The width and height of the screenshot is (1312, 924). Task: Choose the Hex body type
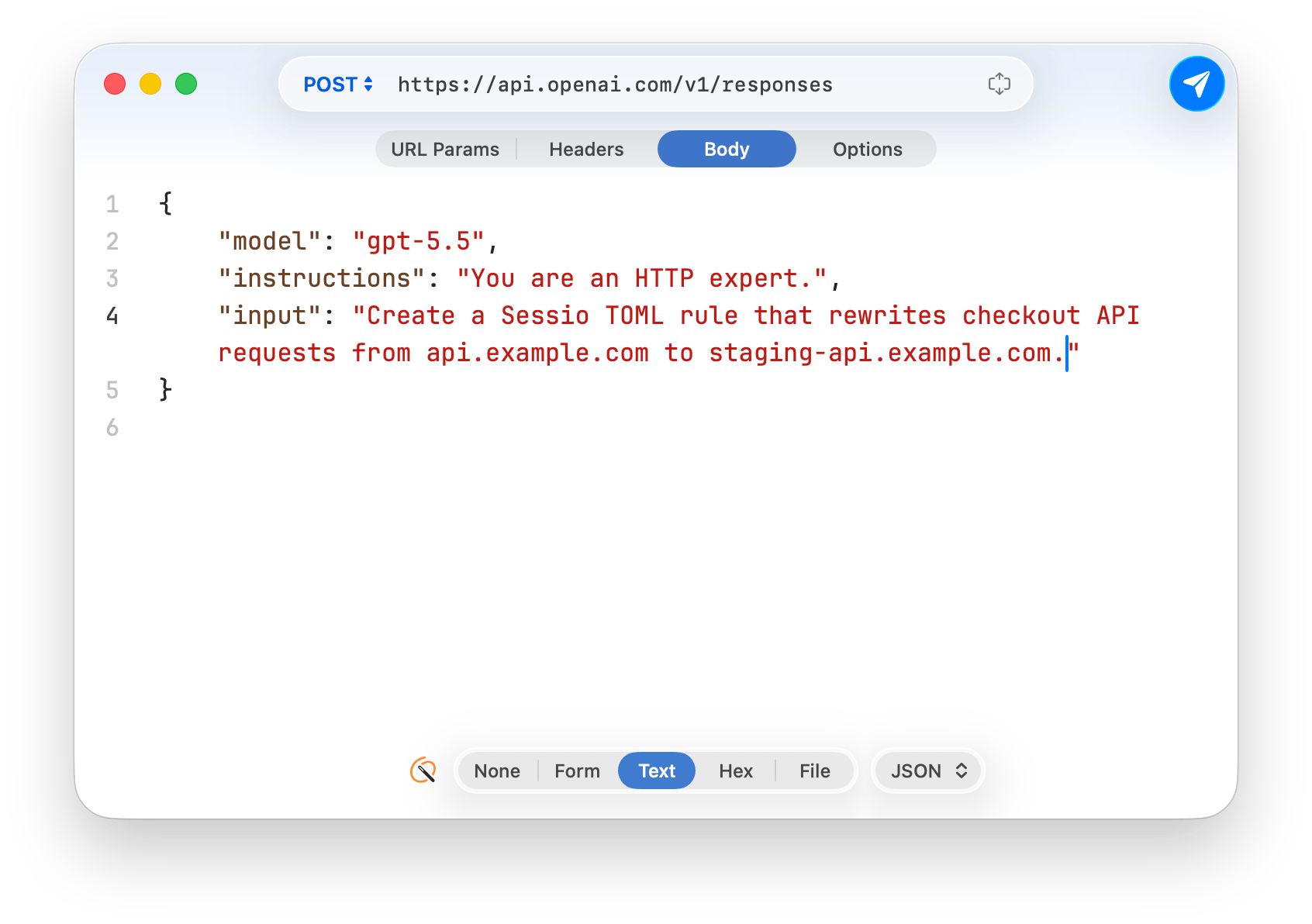pyautogui.click(x=736, y=771)
